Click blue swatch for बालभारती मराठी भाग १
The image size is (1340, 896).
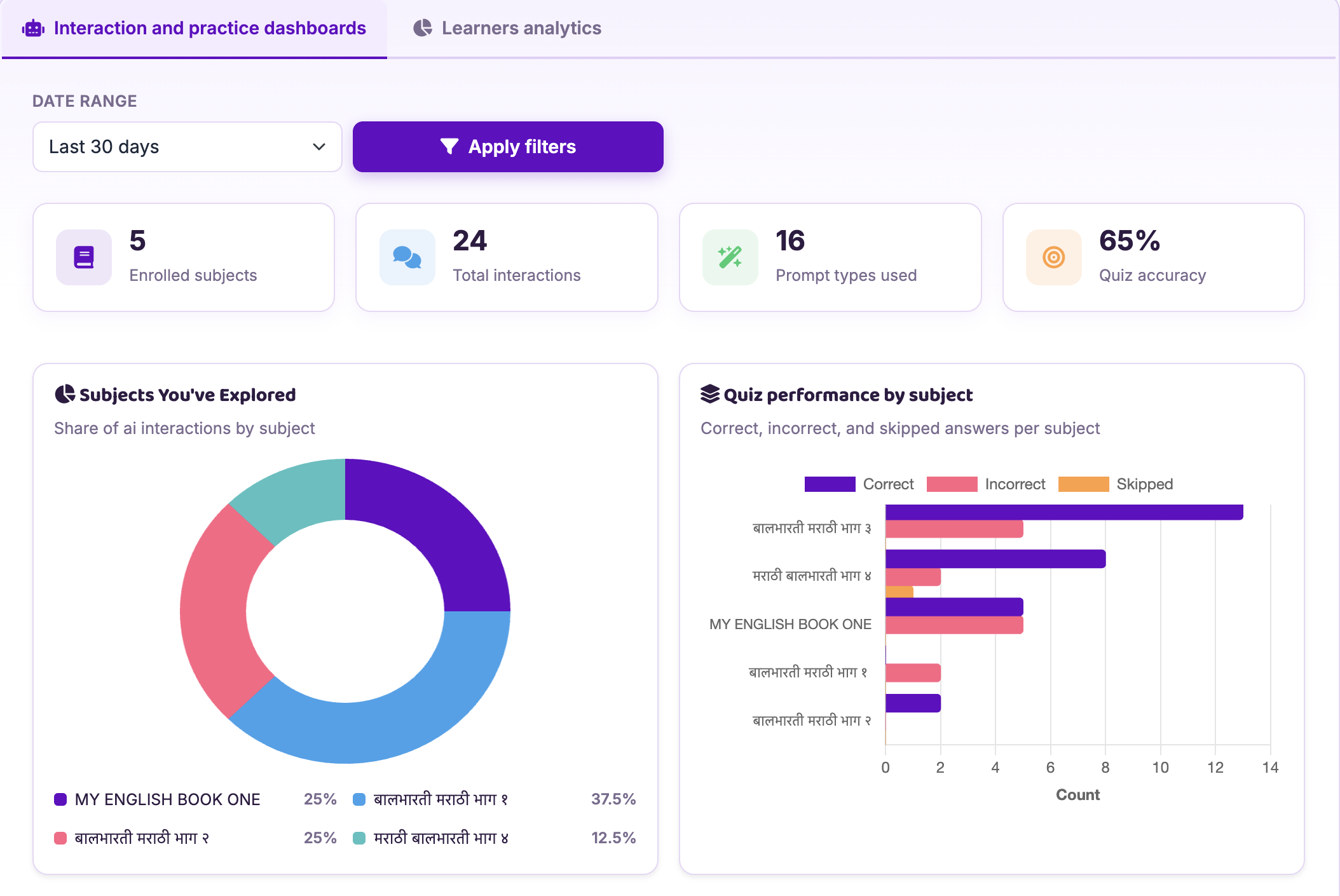pos(359,799)
